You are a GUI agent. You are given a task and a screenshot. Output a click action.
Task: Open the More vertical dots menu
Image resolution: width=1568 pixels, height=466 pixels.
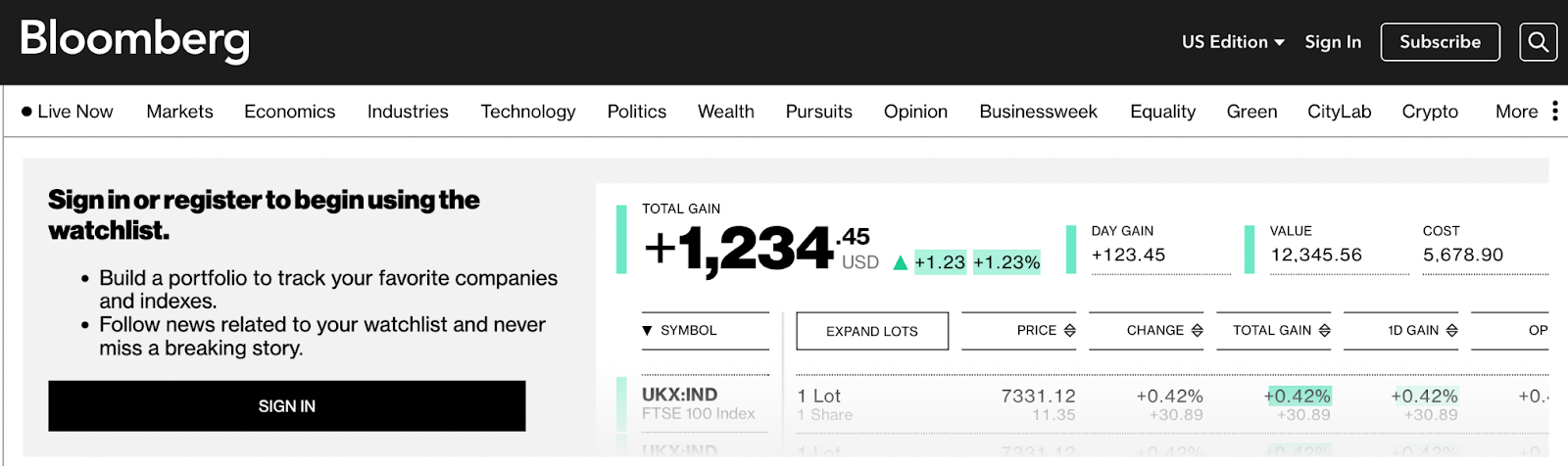(1554, 112)
